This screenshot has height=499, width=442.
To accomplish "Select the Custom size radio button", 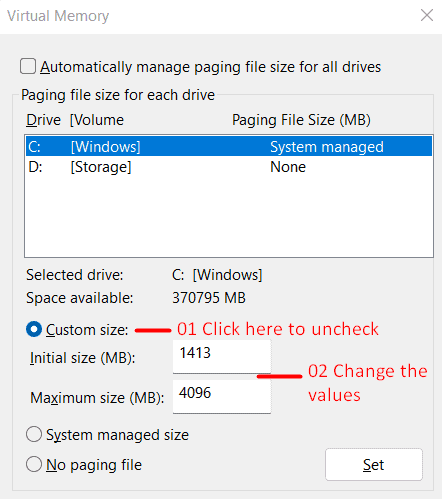I will [x=34, y=329].
